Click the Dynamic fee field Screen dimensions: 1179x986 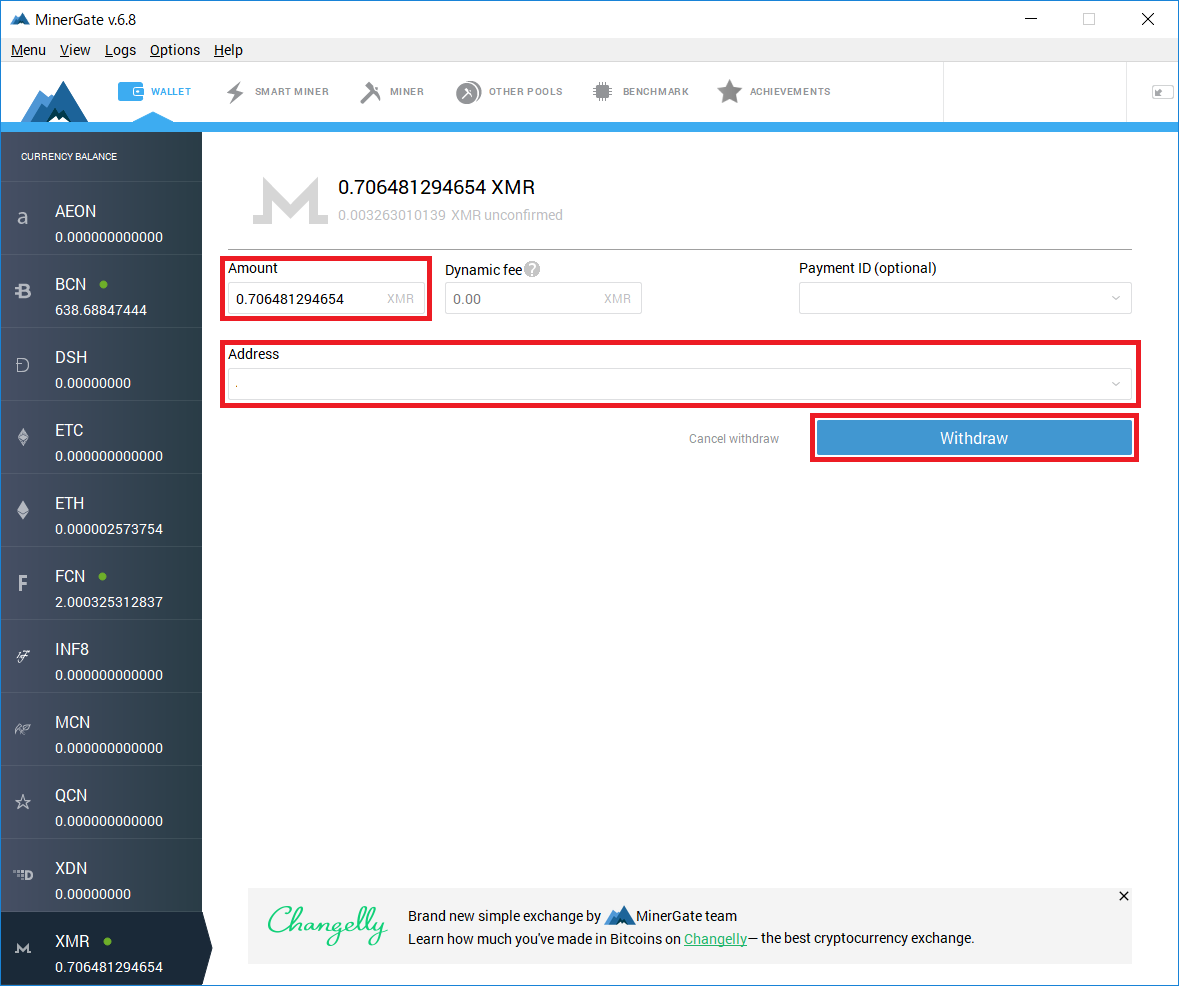[543, 299]
